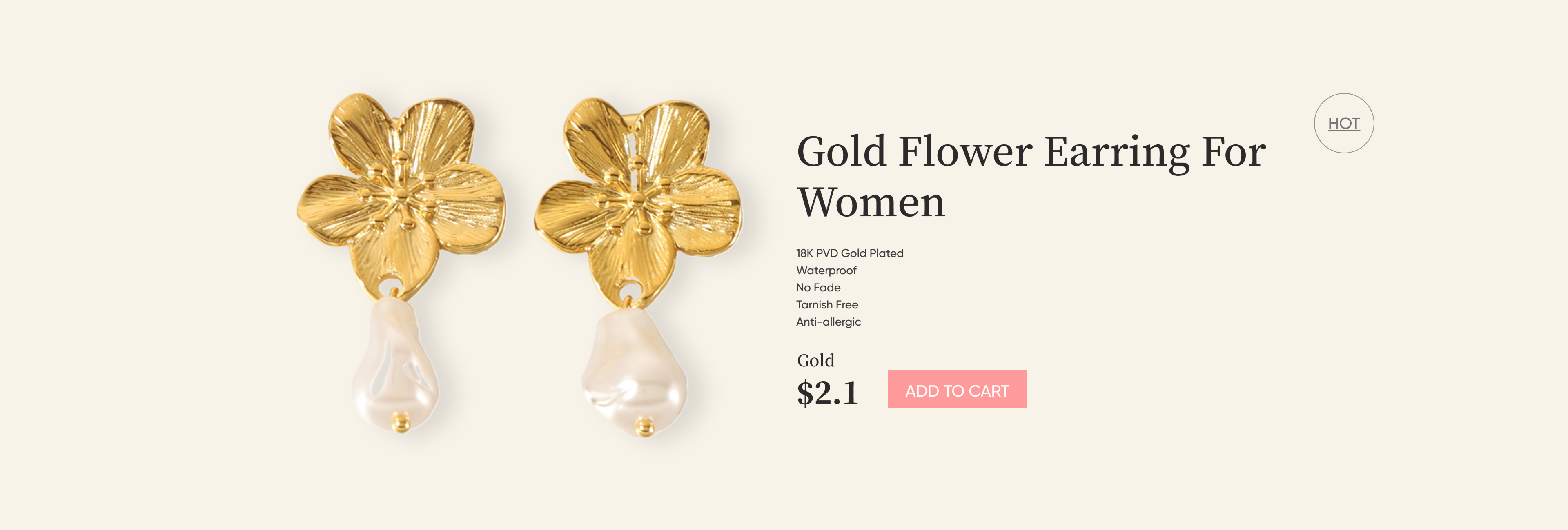
Task: Click the Tarnish Free feature text
Action: (x=826, y=304)
